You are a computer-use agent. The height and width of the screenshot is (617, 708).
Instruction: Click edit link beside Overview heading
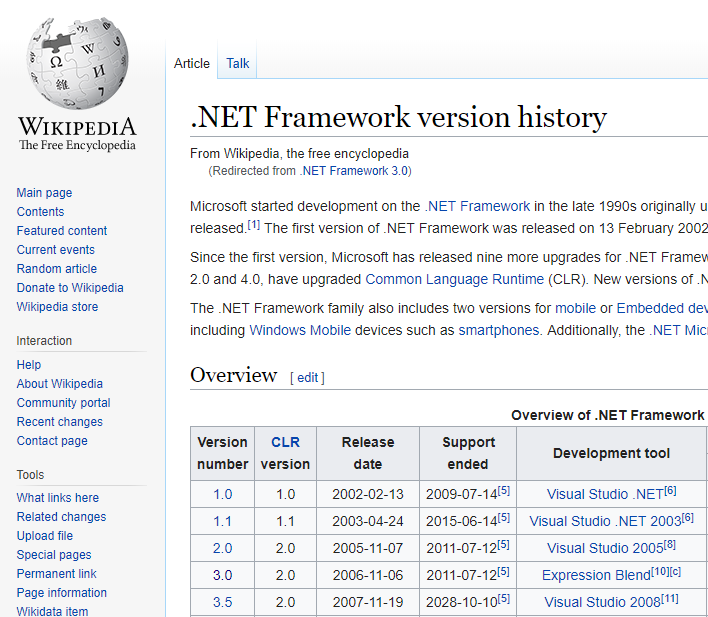[x=307, y=378]
